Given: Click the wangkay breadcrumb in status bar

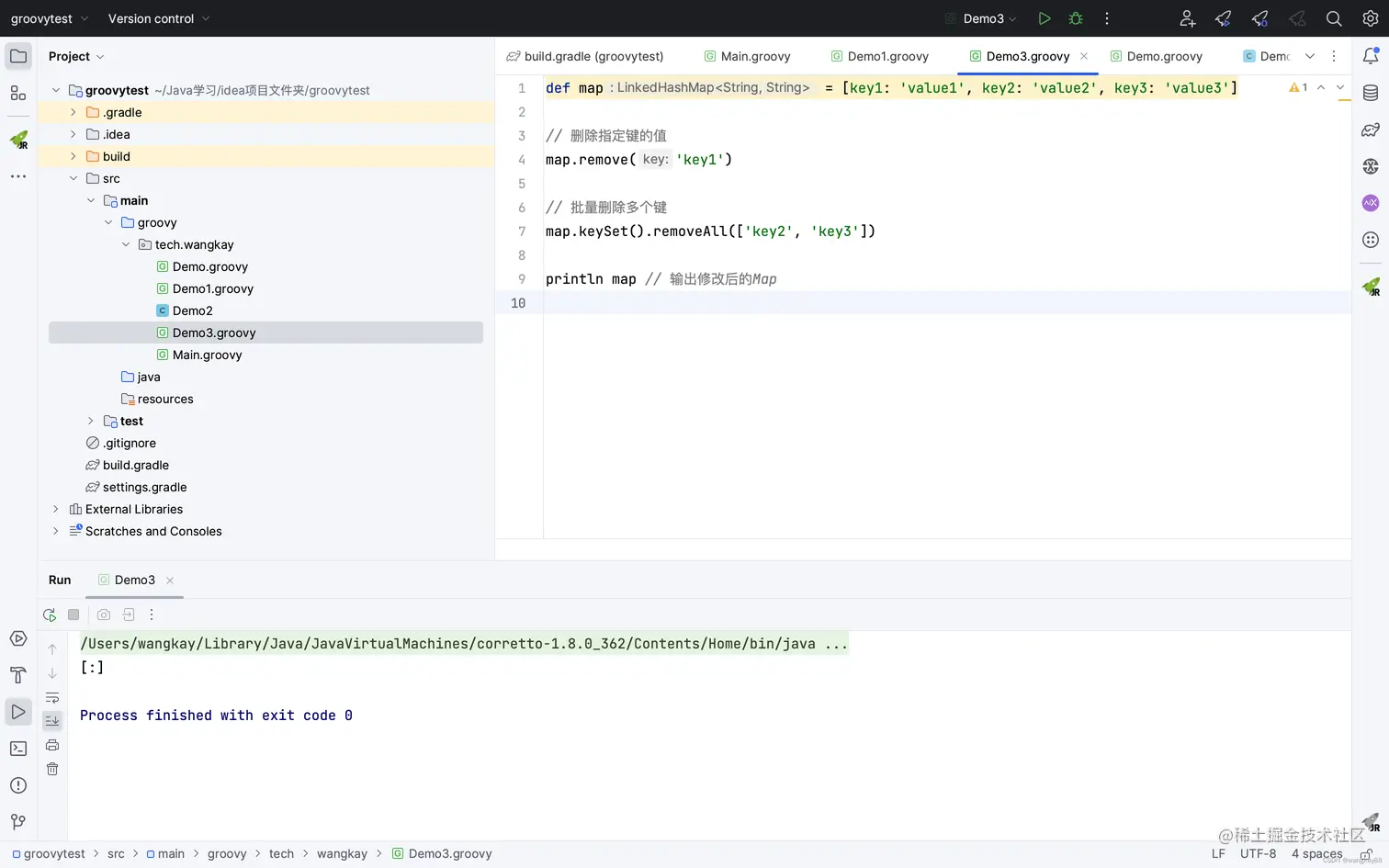Looking at the screenshot, I should (342, 853).
